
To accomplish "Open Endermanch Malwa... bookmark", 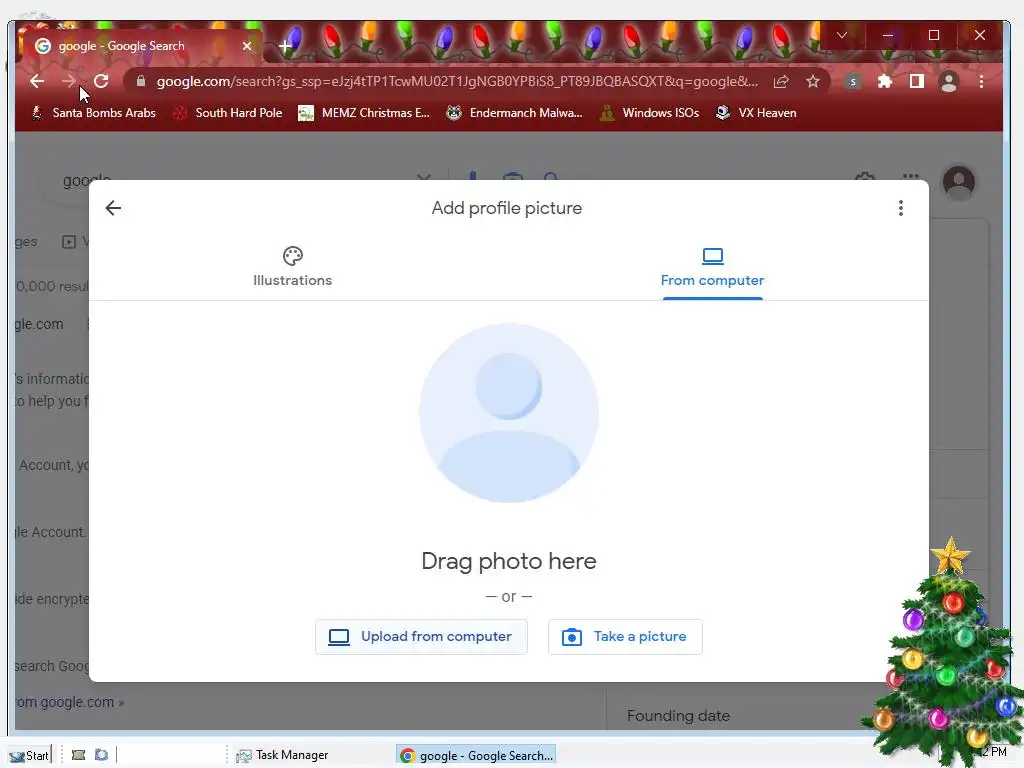I will click(514, 112).
